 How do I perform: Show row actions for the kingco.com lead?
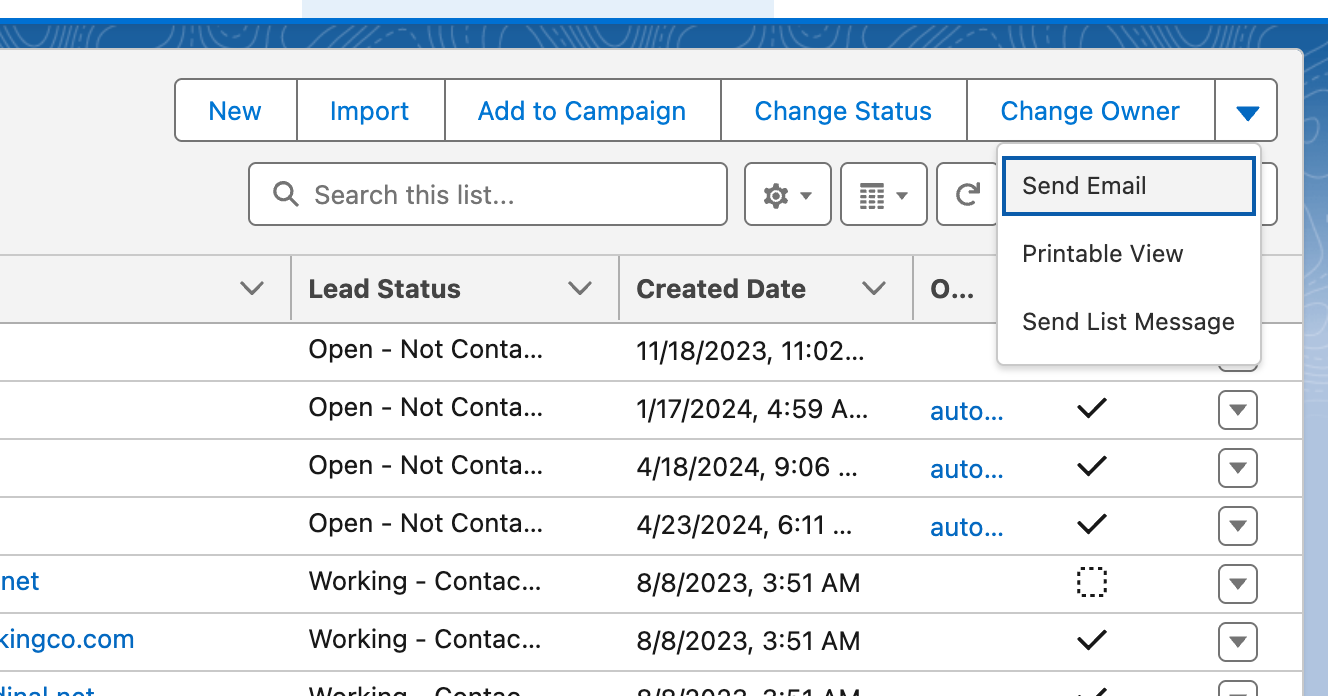click(x=1238, y=642)
